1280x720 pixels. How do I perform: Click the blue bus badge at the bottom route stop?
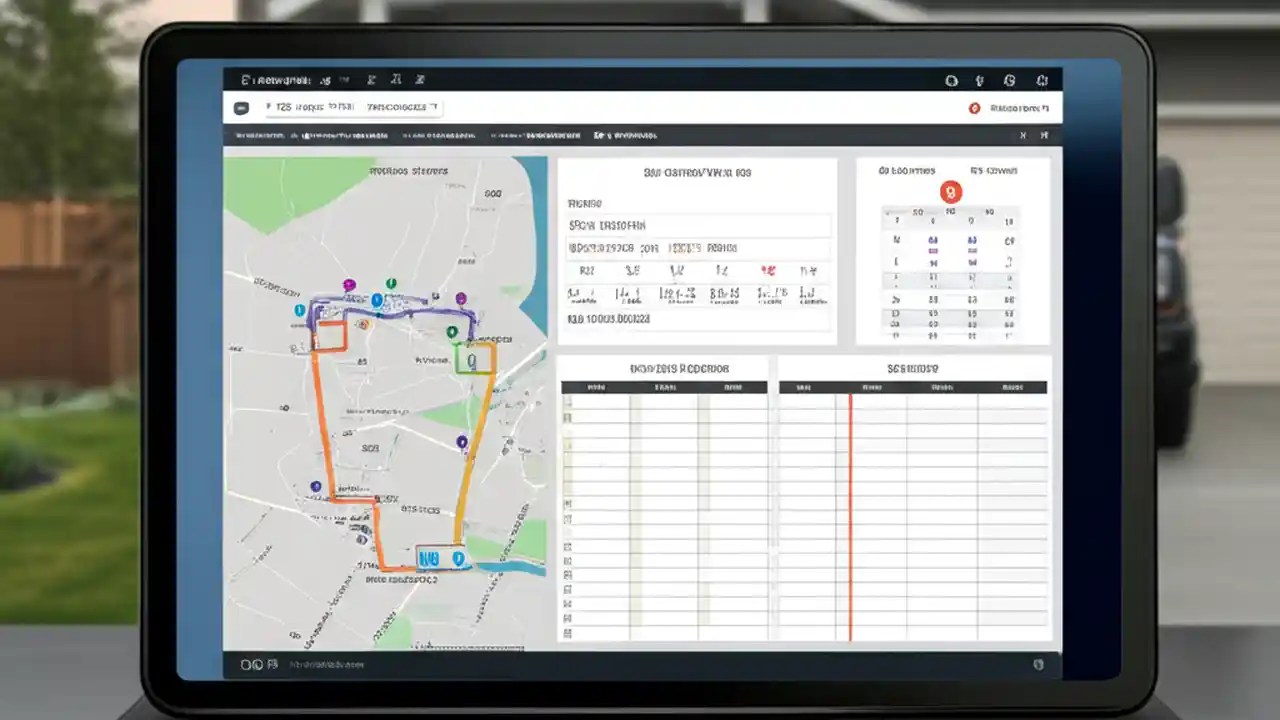tap(429, 558)
